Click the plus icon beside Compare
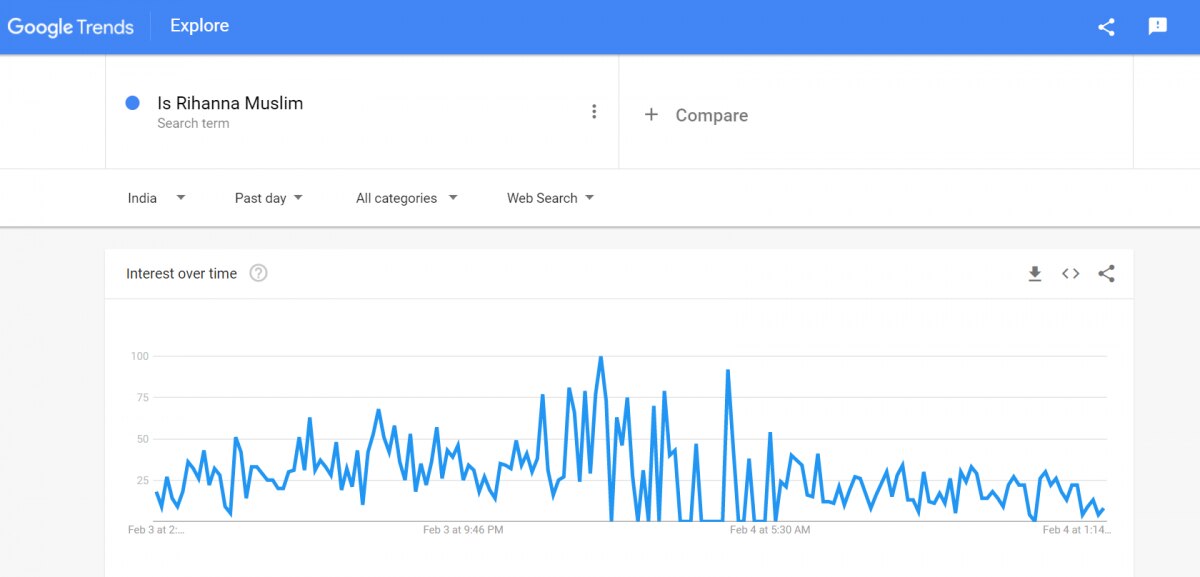Viewport: 1200px width, 577px height. tap(651, 115)
